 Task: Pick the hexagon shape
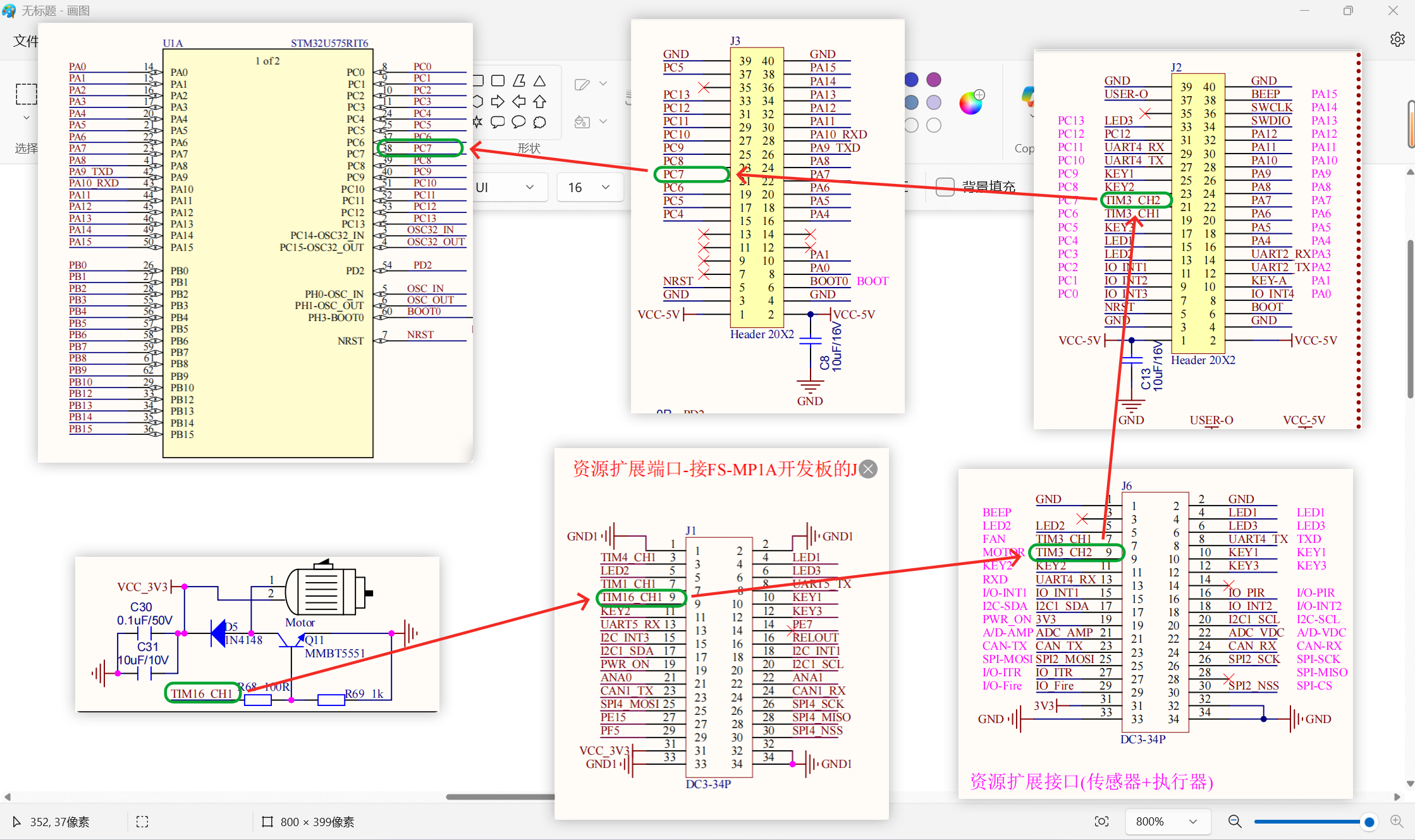pos(479,101)
